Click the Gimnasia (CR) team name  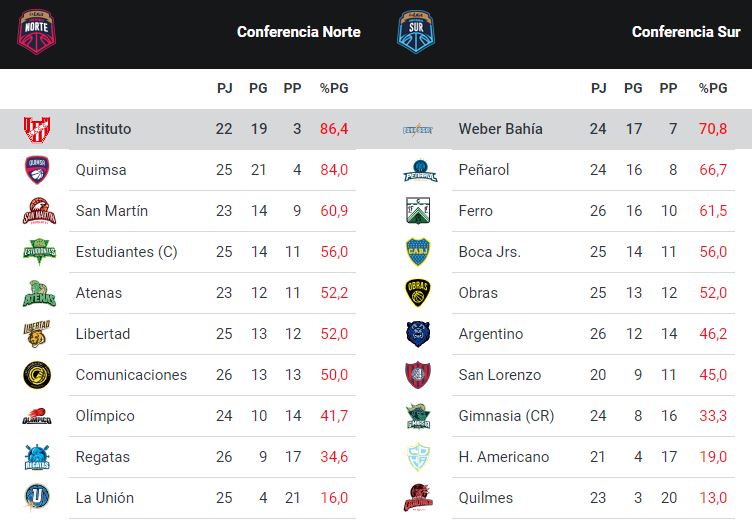tap(506, 416)
